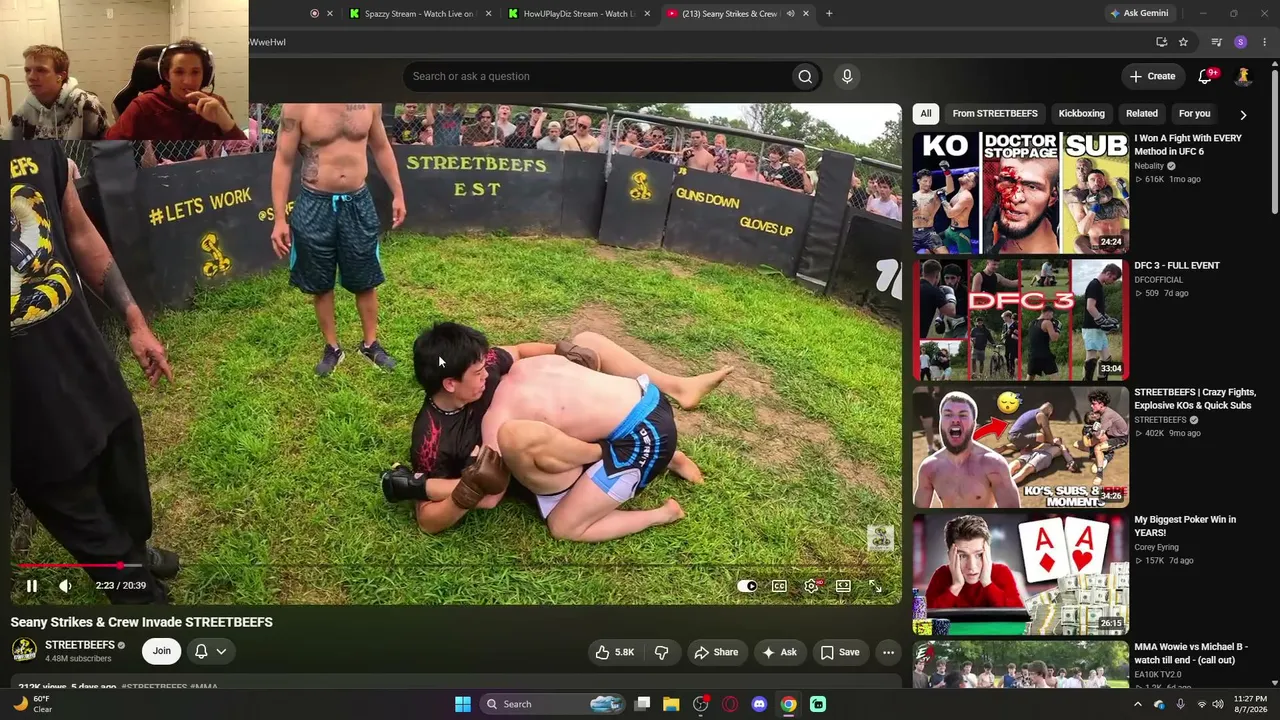Click the Ask button under the video
The width and height of the screenshot is (1280, 720).
point(779,652)
